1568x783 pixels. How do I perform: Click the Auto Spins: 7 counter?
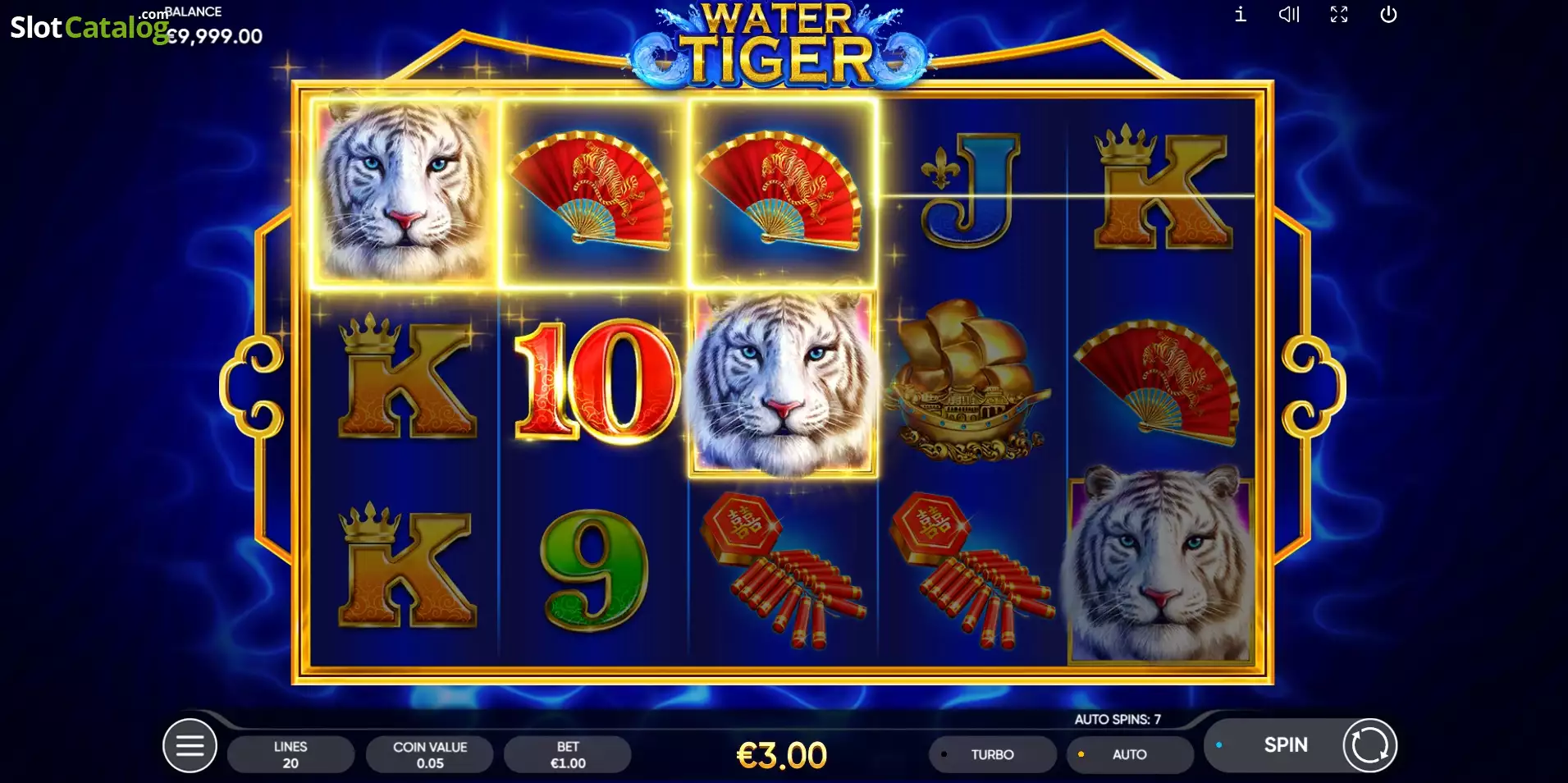[x=1118, y=719]
